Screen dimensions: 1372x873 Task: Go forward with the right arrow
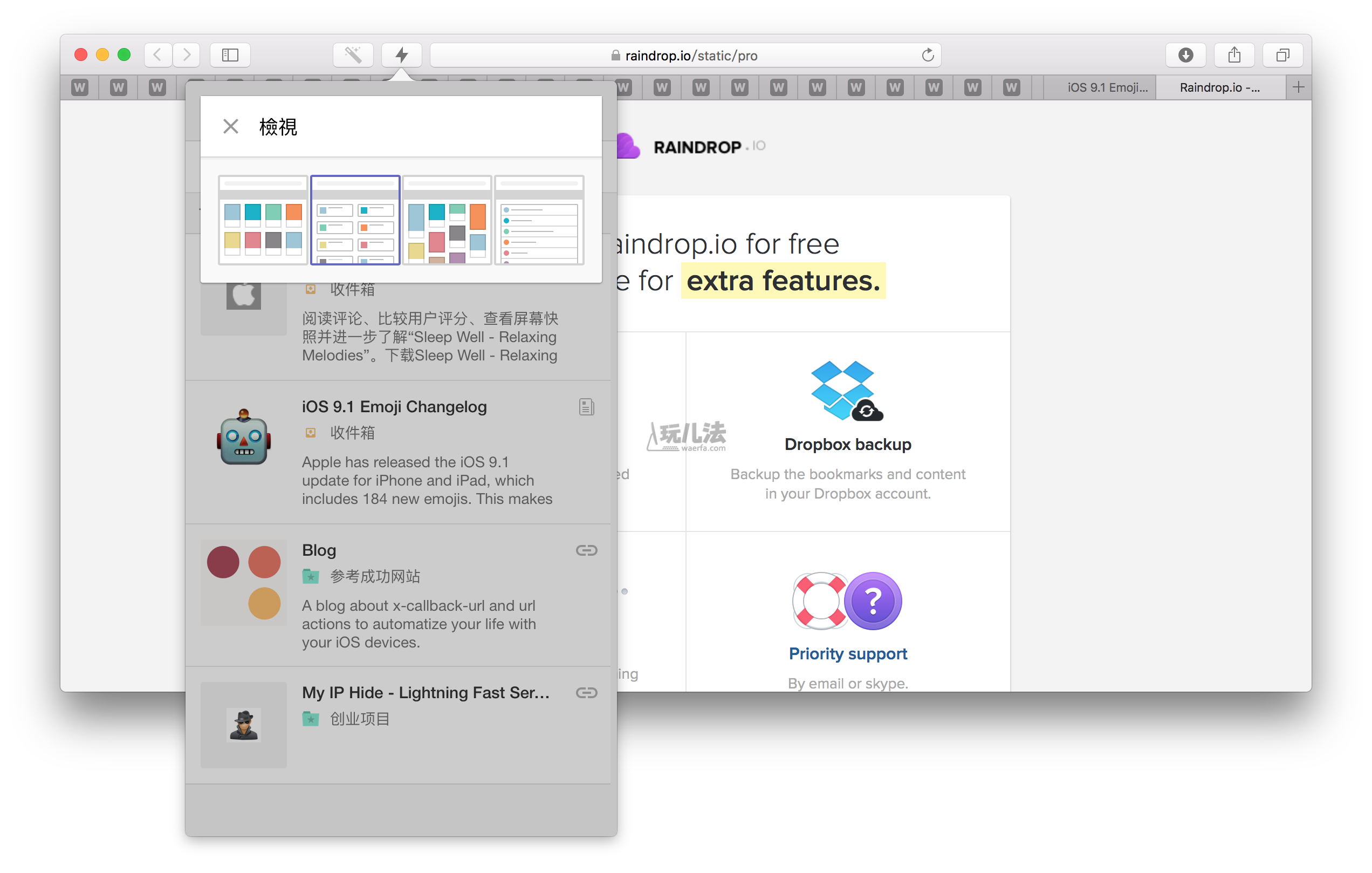(186, 55)
